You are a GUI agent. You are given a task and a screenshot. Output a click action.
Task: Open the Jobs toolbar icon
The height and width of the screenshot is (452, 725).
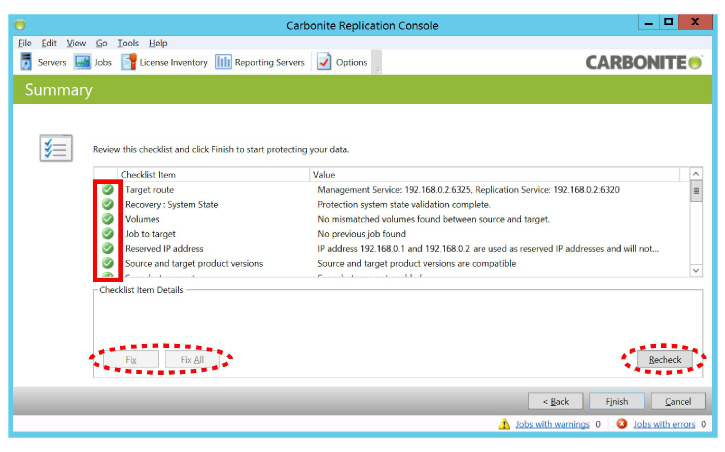click(x=82, y=61)
